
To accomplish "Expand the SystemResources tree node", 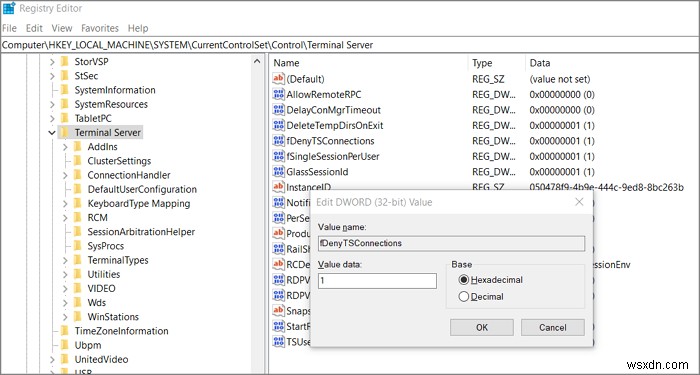I will pos(52,104).
